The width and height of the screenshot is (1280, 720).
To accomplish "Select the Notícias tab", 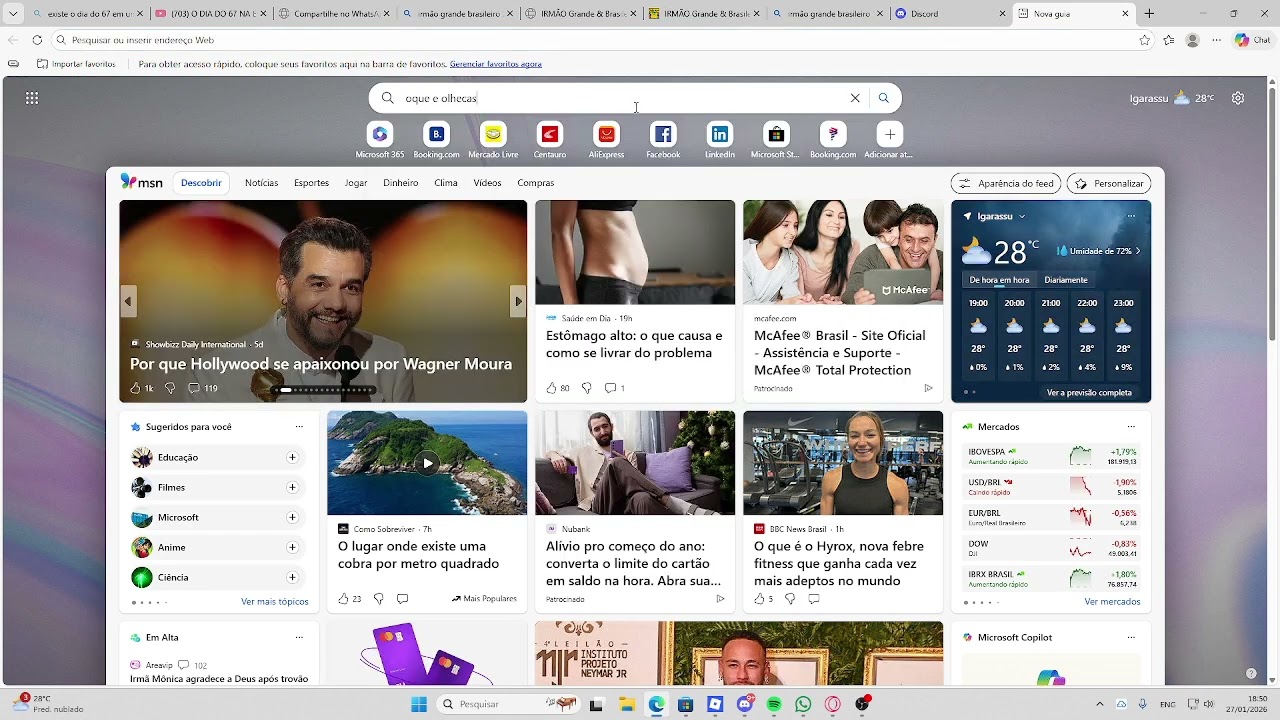I will (x=262, y=183).
